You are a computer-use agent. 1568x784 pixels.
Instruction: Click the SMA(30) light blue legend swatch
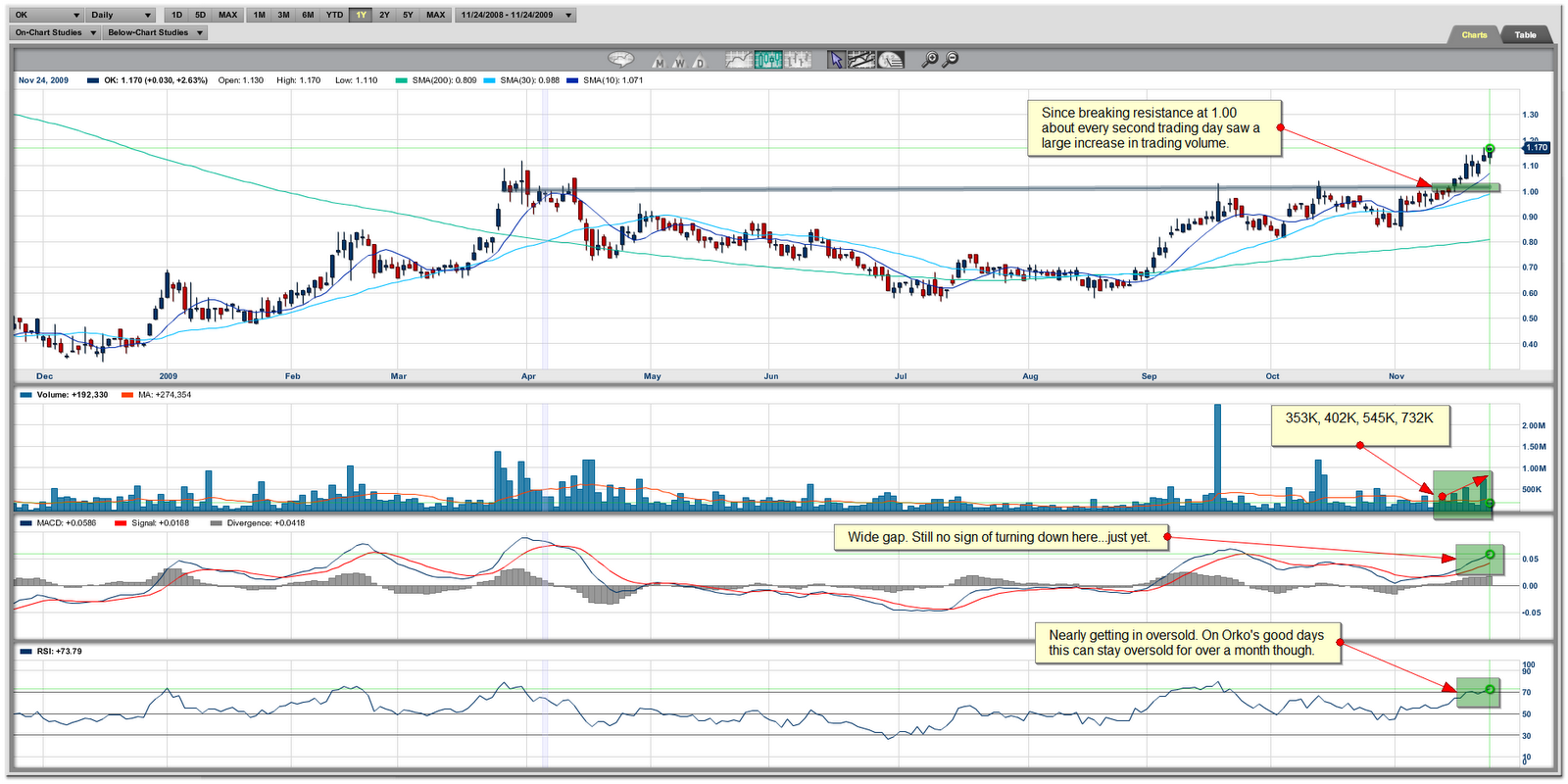[489, 80]
